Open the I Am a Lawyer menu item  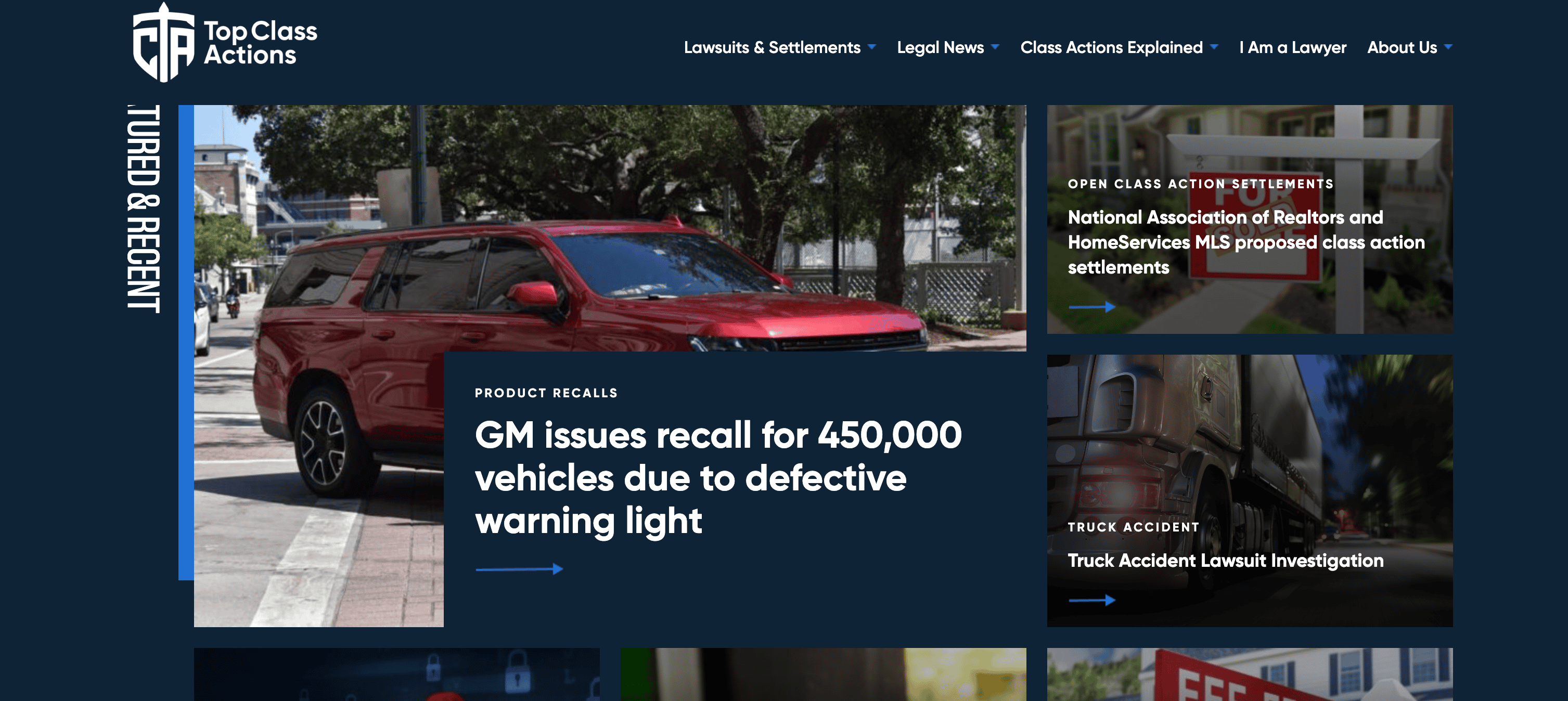pyautogui.click(x=1292, y=47)
